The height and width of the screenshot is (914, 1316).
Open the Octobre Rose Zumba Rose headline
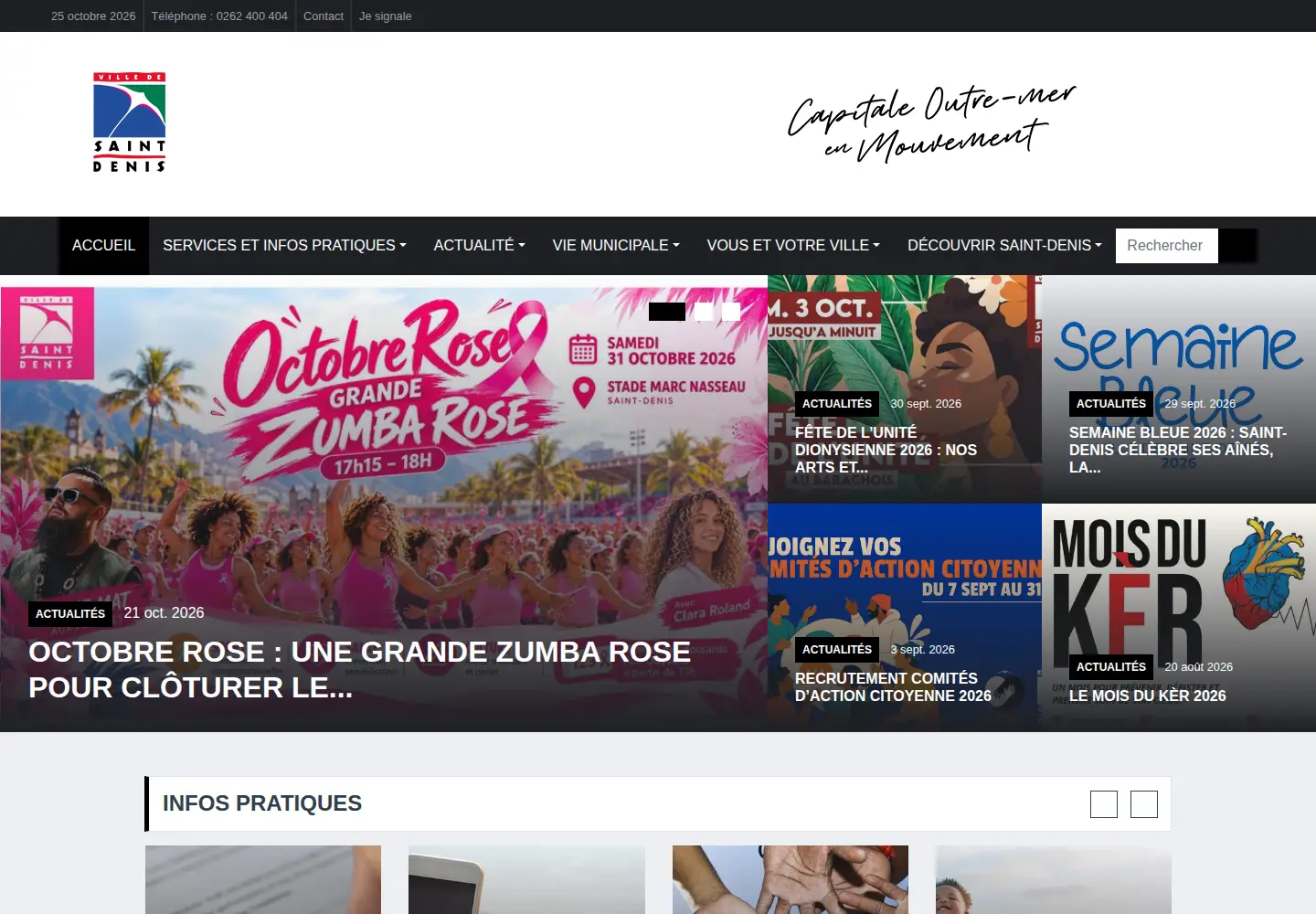click(x=359, y=670)
